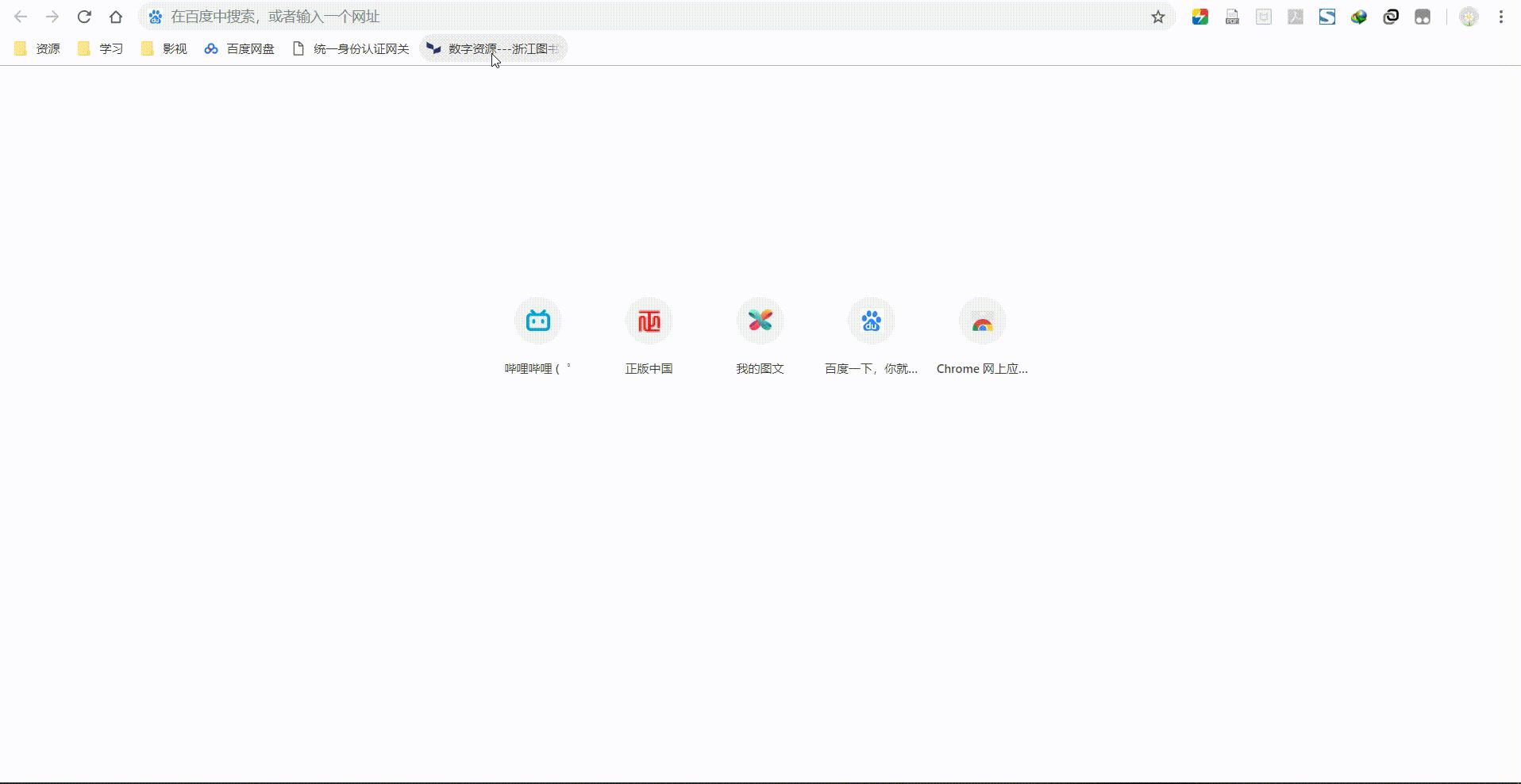Open the 我的图文 shortcut
Screen dimensions: 1521x784
click(760, 321)
